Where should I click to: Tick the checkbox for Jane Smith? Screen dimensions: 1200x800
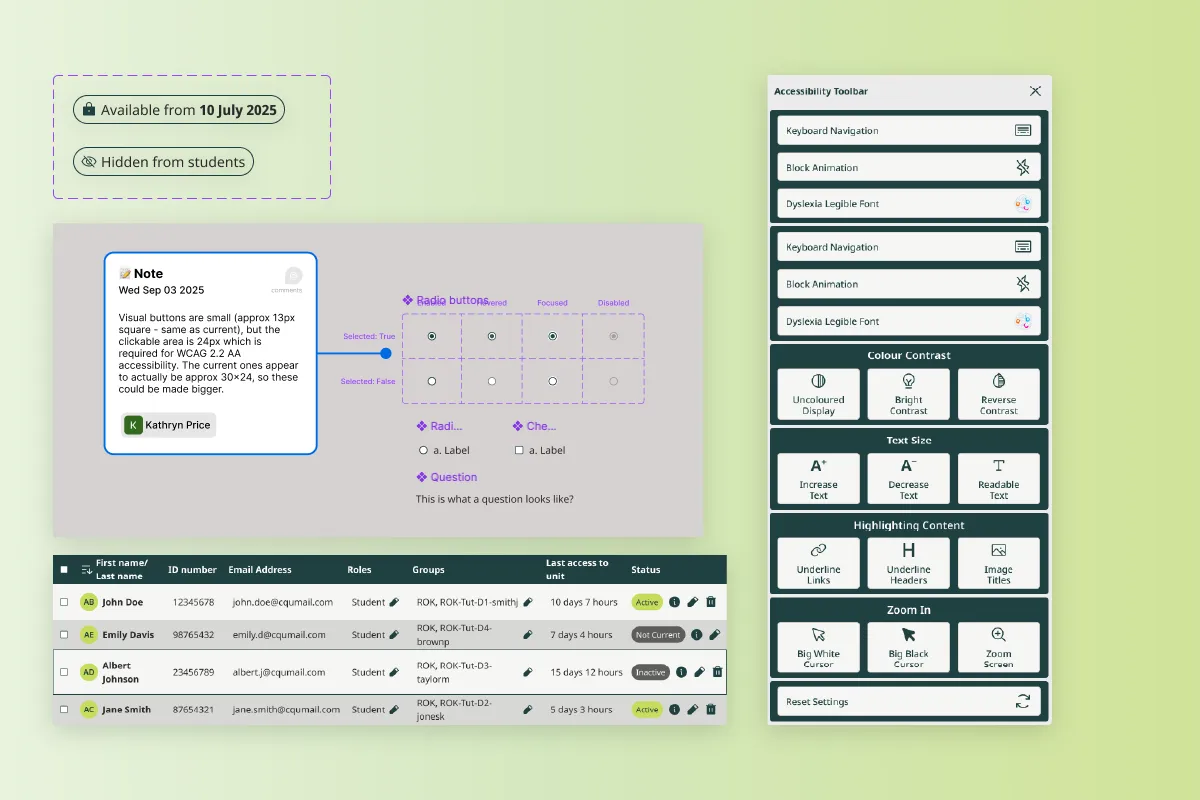pyautogui.click(x=64, y=709)
